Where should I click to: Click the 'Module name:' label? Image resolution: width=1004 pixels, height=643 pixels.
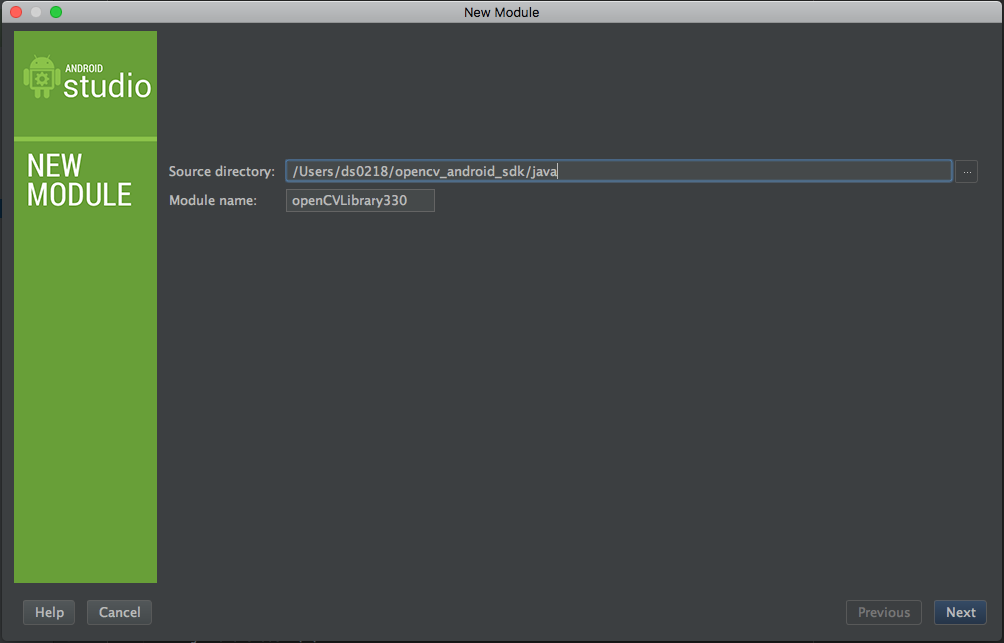(213, 200)
